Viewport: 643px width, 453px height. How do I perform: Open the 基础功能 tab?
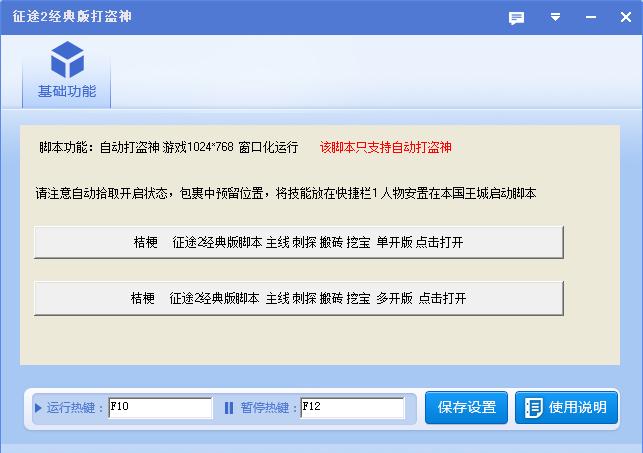coord(66,74)
